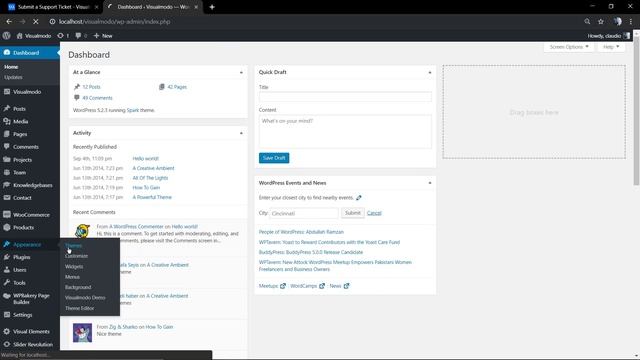
Task: Click the updates counter icon in admin bar
Action: click(x=60, y=36)
